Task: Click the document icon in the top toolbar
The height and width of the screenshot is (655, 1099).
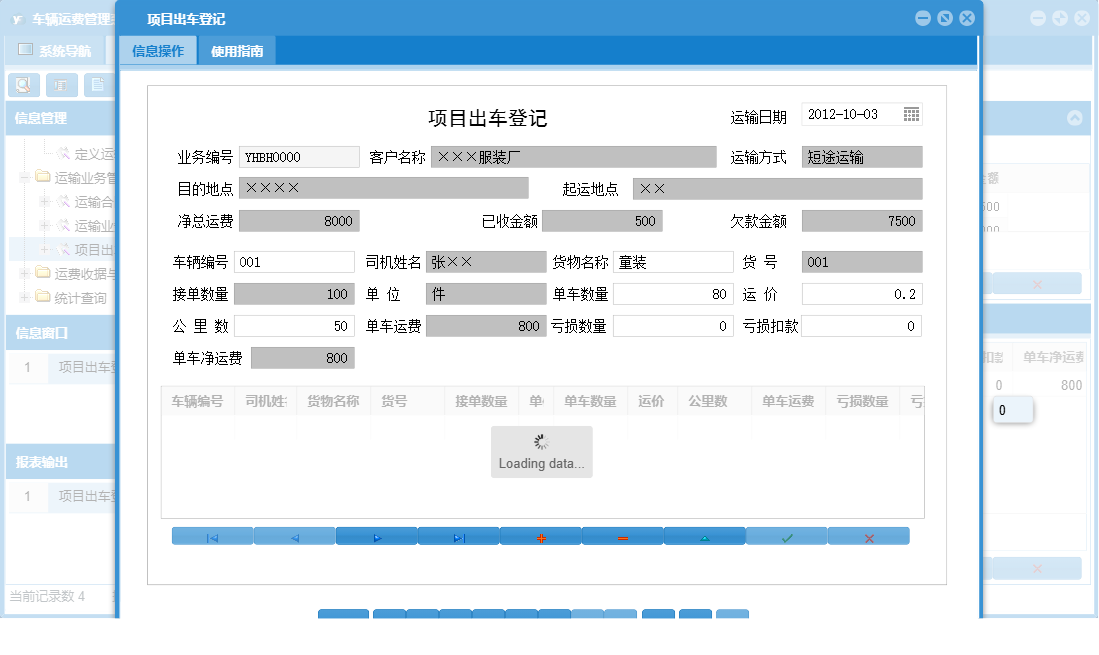Action: point(97,85)
